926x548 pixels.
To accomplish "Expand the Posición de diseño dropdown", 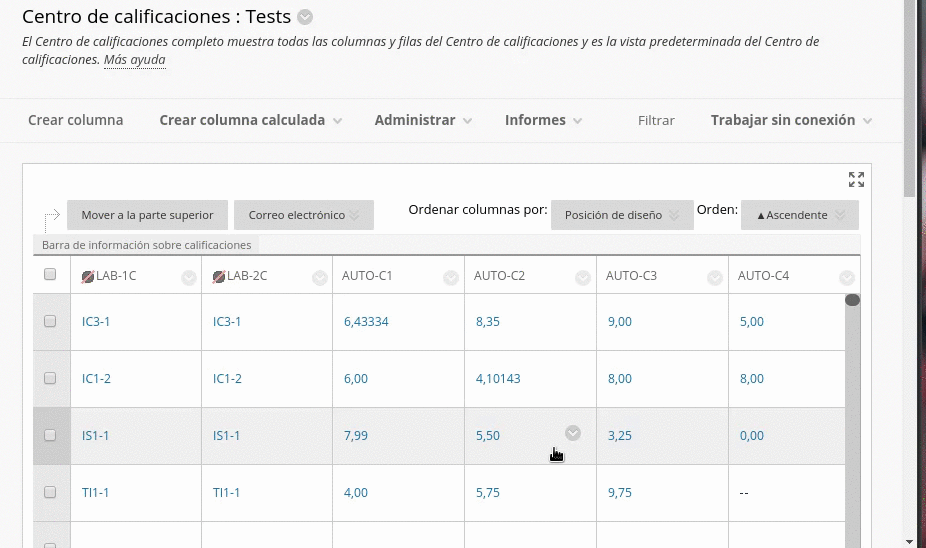I will point(621,215).
